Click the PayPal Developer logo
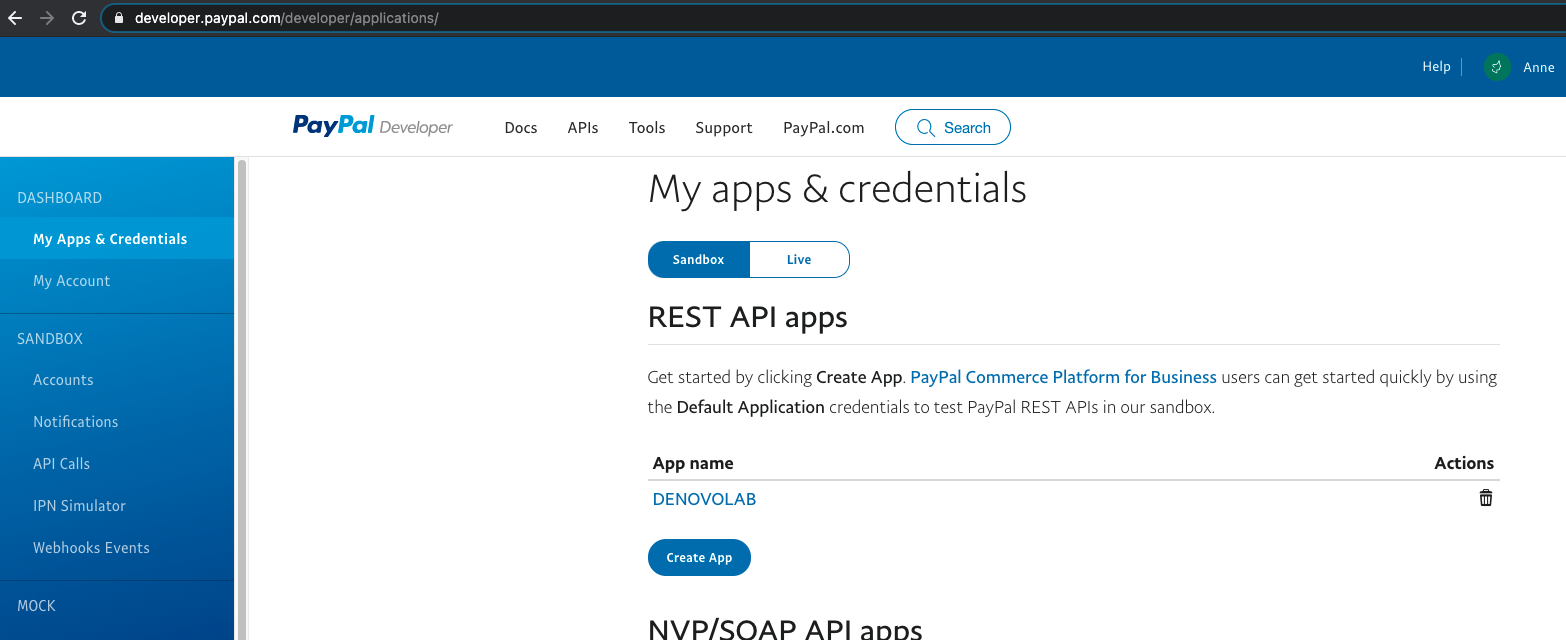The image size is (1566, 640). click(372, 126)
